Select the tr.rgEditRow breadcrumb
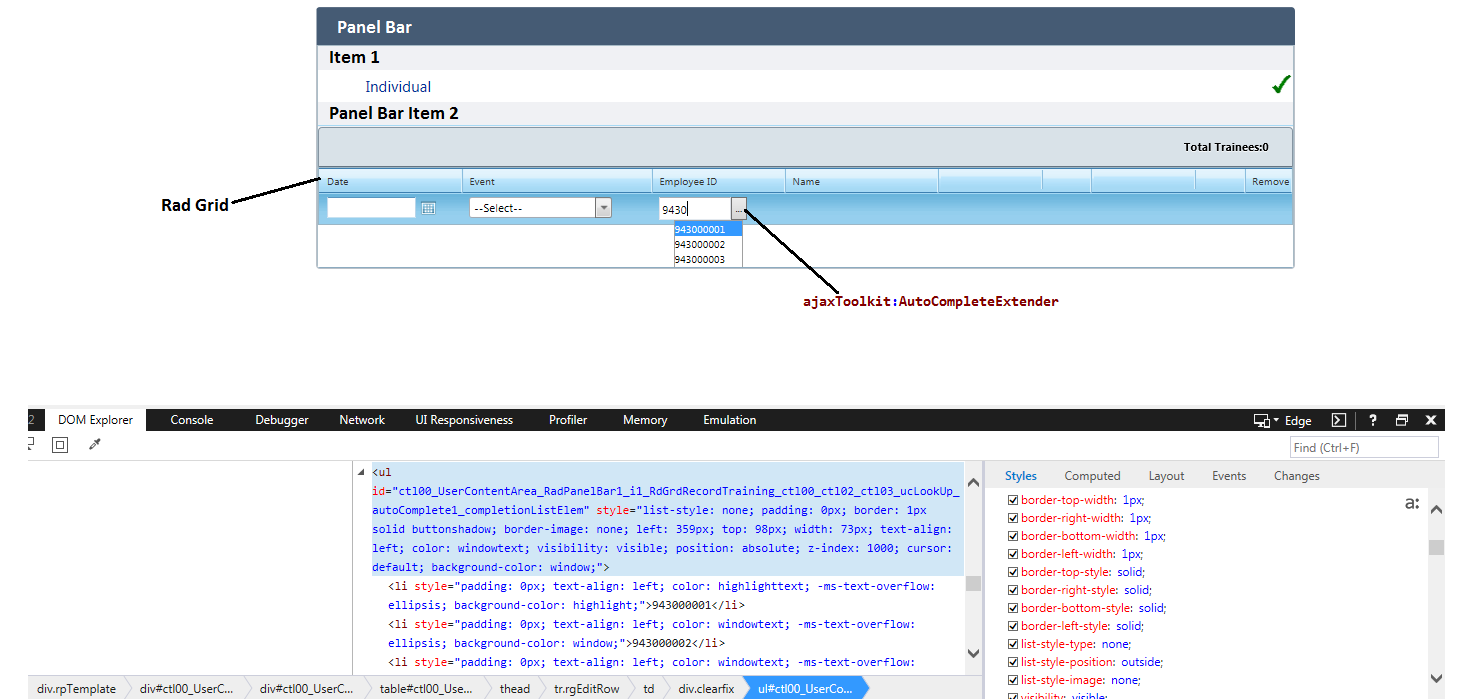This screenshot has height=700, width=1468. (x=588, y=689)
